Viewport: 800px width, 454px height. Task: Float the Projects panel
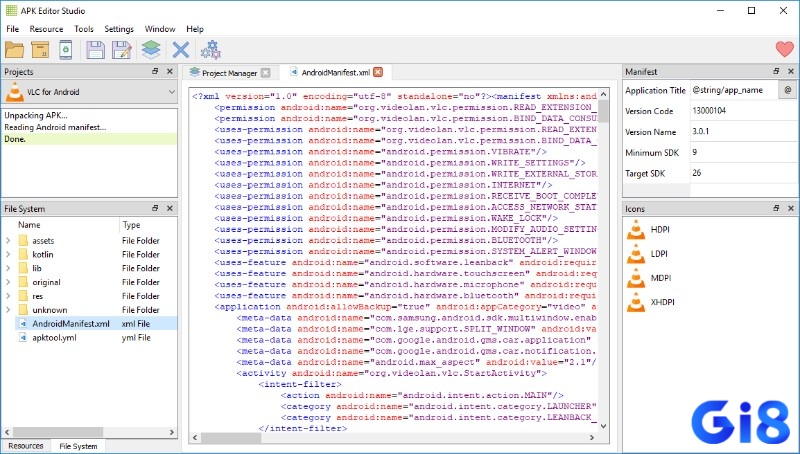tap(155, 71)
